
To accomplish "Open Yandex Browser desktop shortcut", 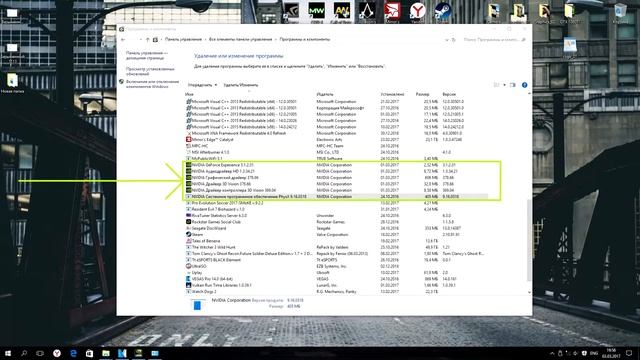I will [417, 11].
